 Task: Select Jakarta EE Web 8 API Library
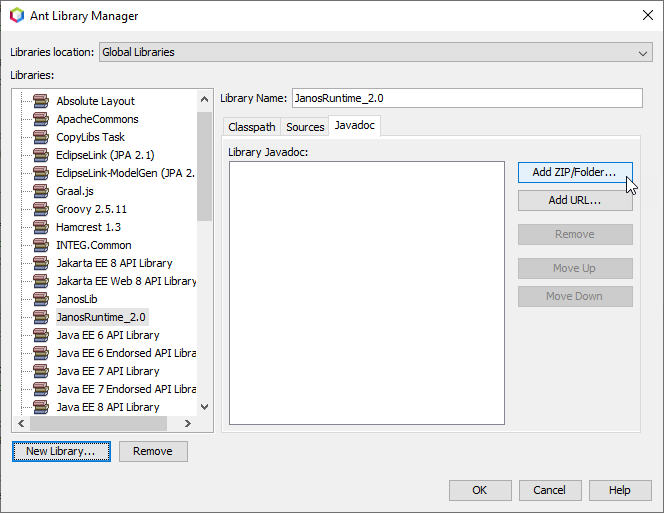tap(126, 281)
